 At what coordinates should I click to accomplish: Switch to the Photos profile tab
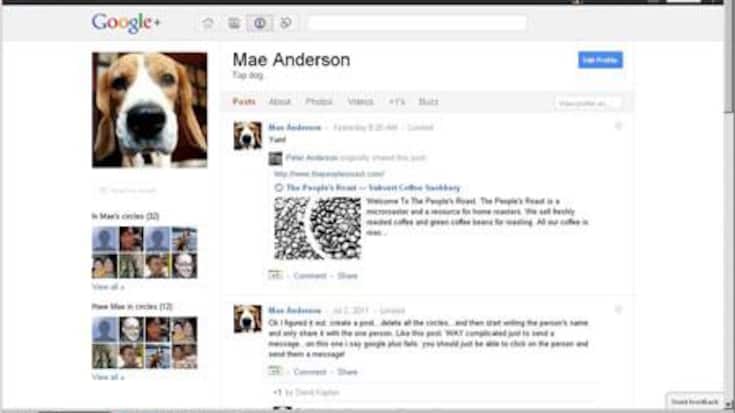(319, 102)
